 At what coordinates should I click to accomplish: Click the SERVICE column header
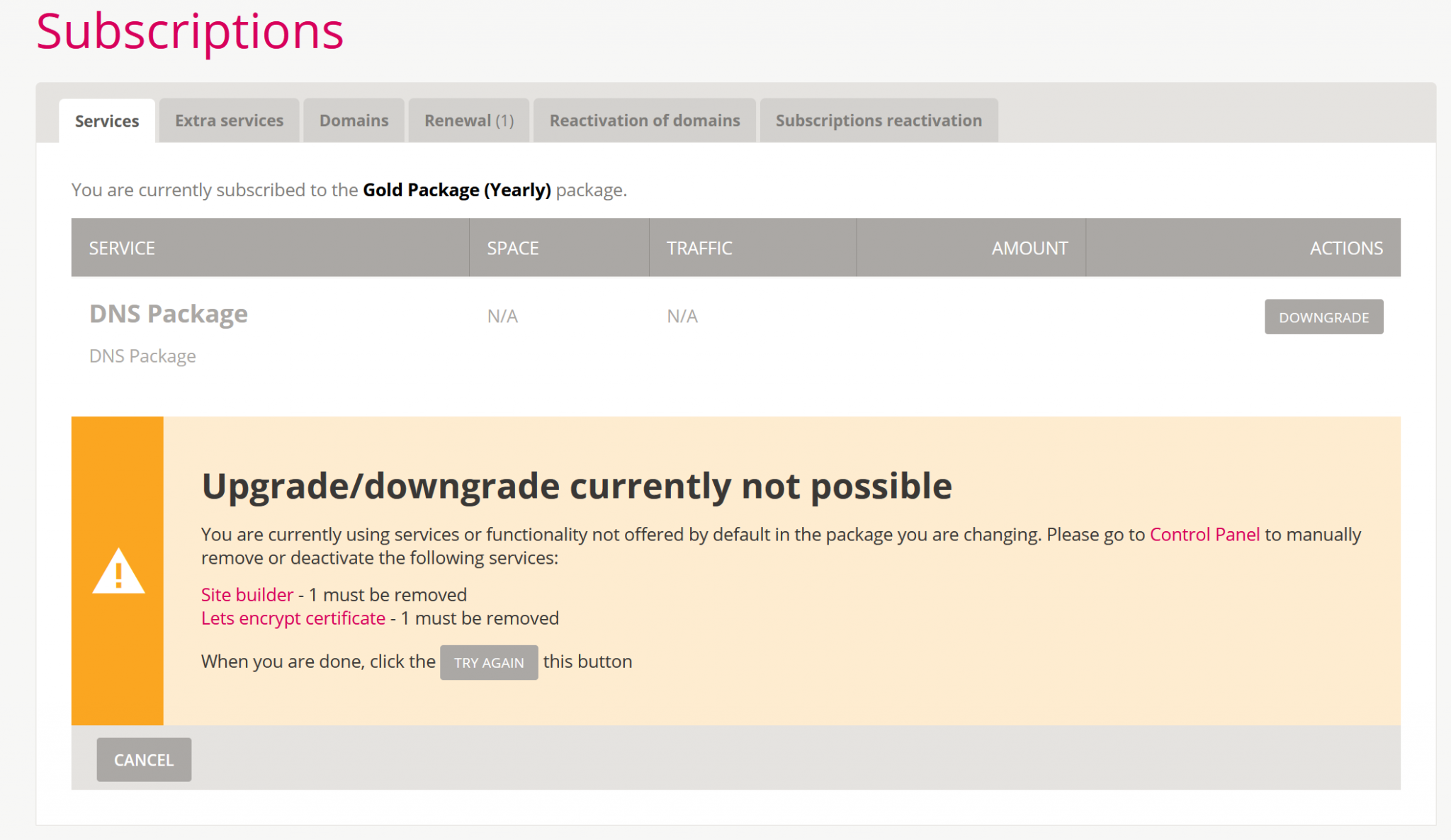pyautogui.click(x=122, y=248)
